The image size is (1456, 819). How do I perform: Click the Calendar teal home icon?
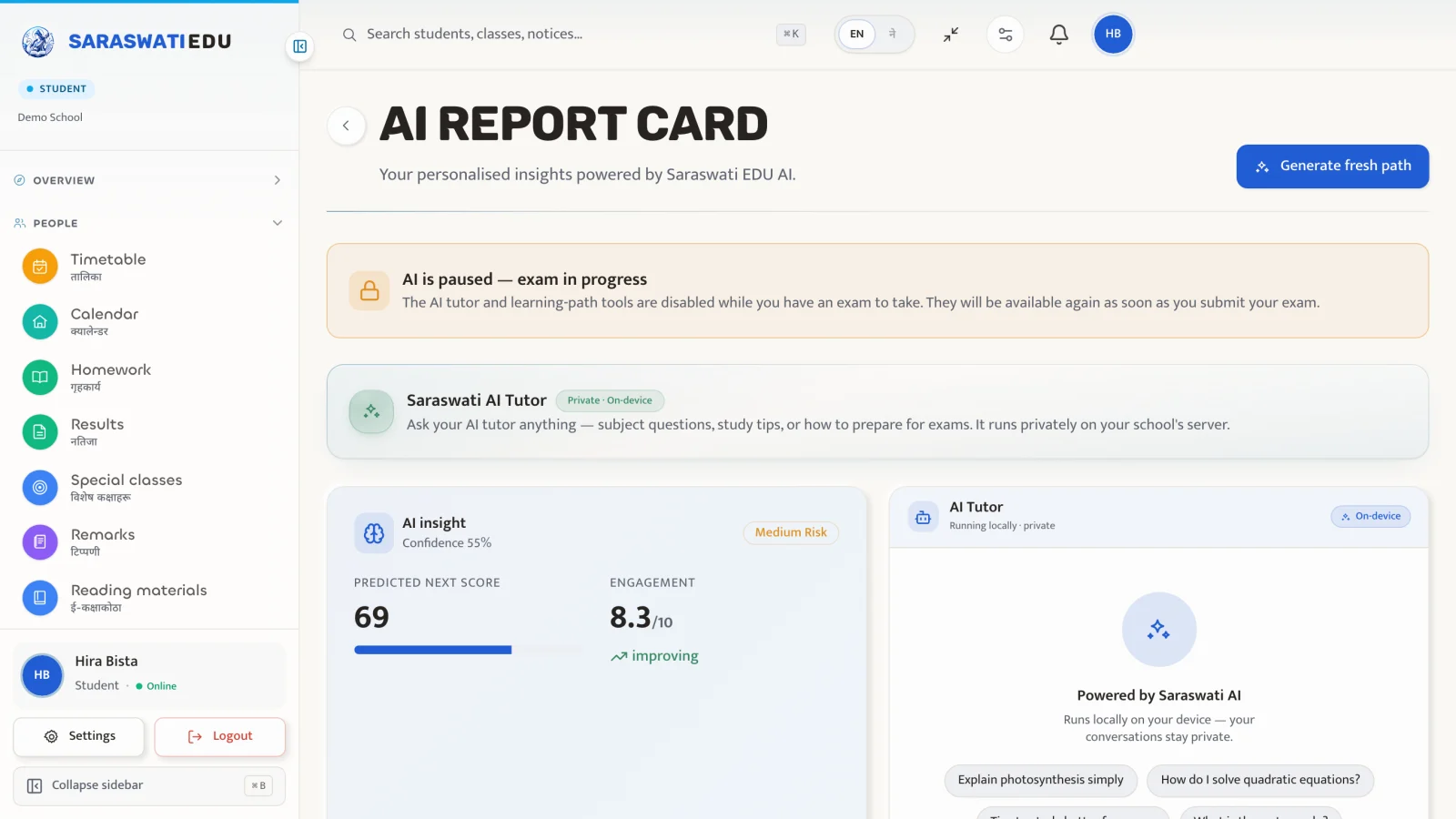40,322
